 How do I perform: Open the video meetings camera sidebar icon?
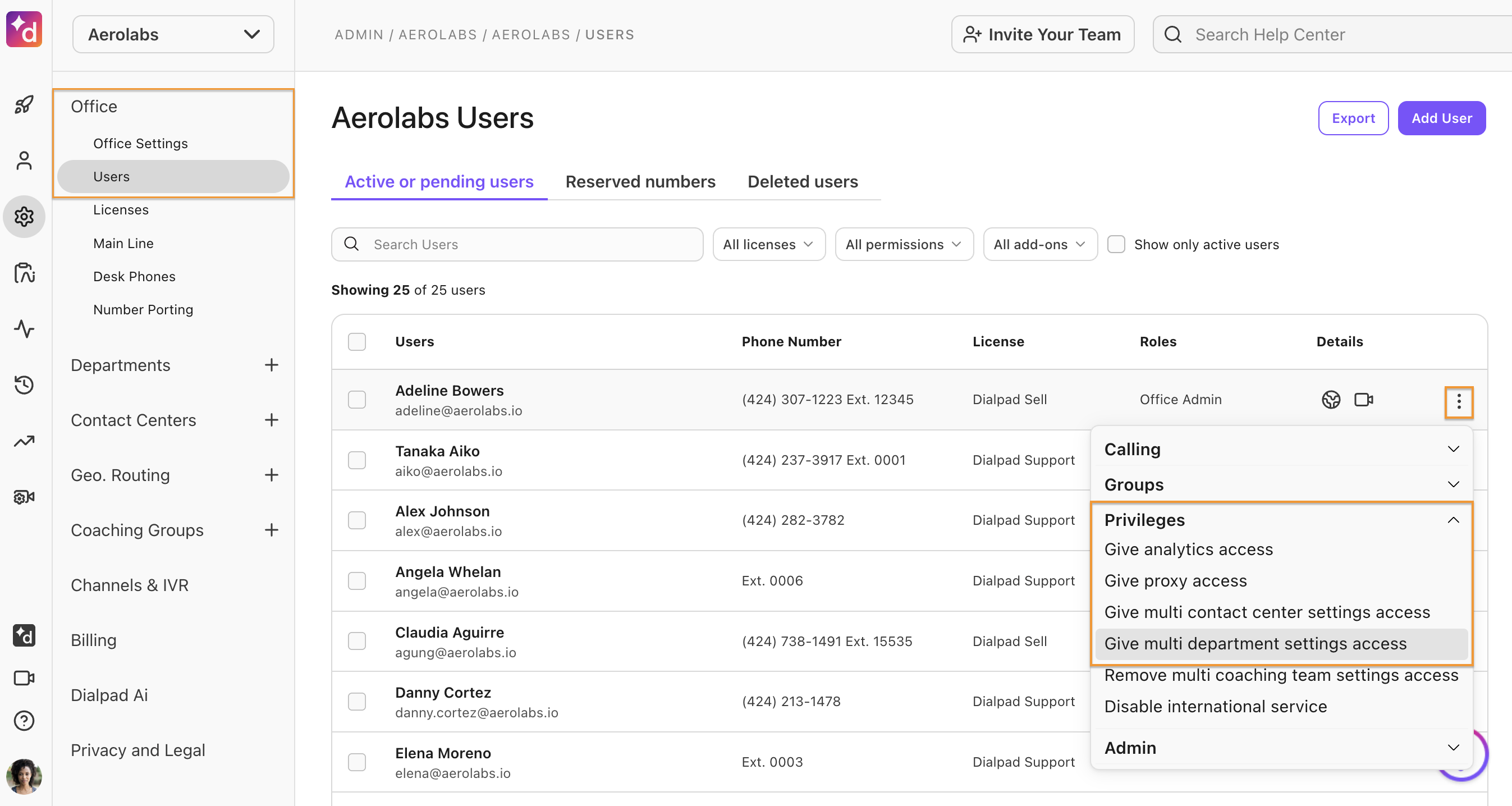24,678
